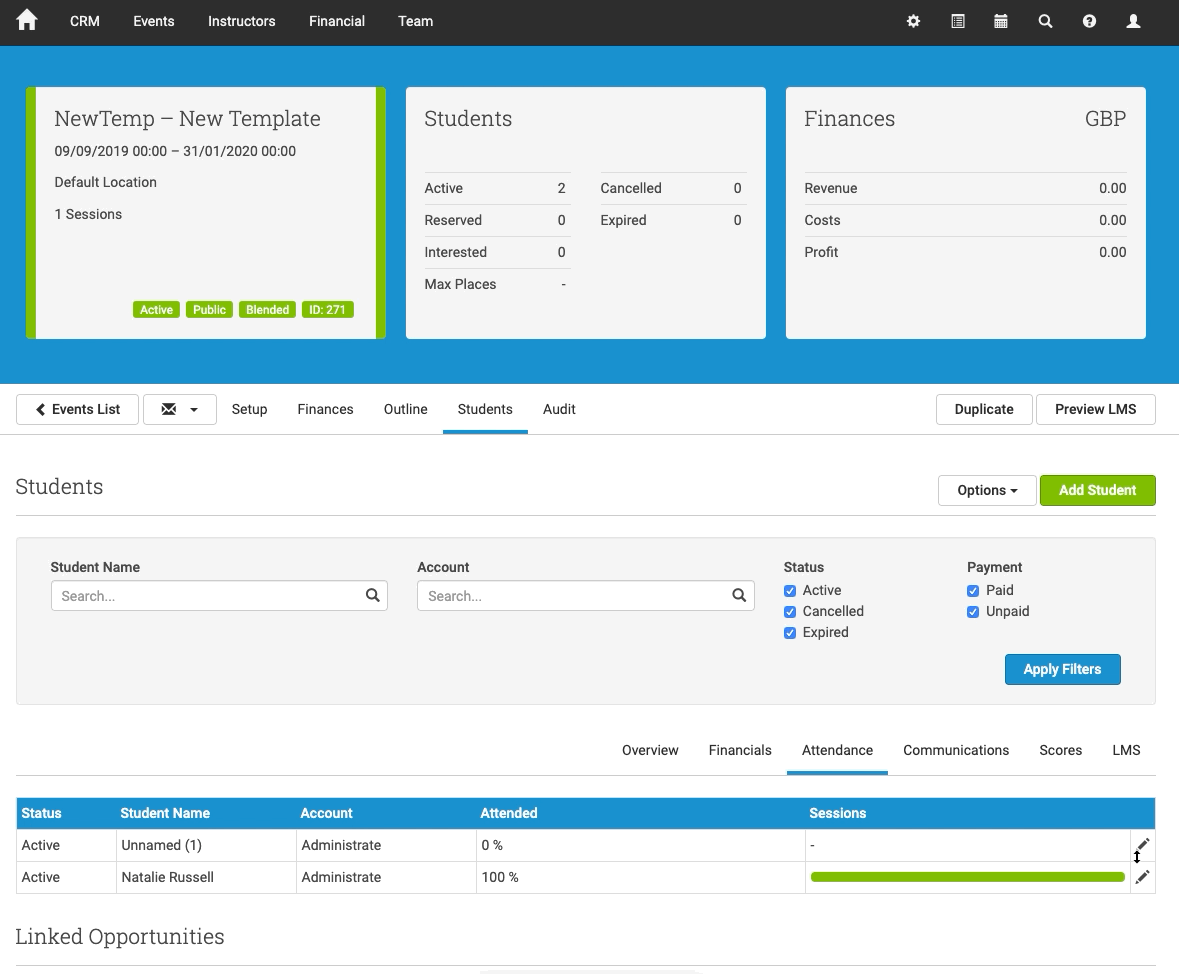Click the Add Student button
Image resolution: width=1179 pixels, height=974 pixels.
1097,490
